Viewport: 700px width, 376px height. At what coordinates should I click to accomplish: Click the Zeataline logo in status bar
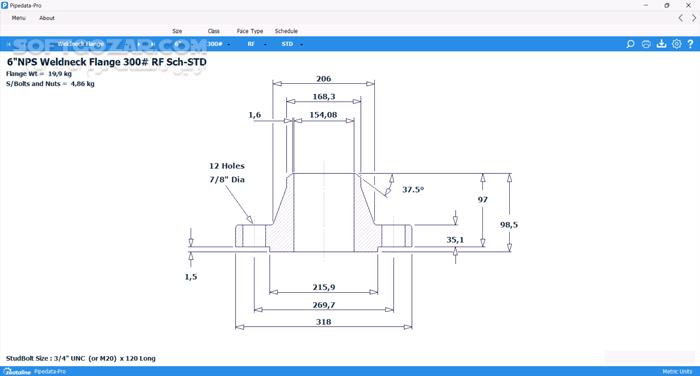click(x=17, y=372)
